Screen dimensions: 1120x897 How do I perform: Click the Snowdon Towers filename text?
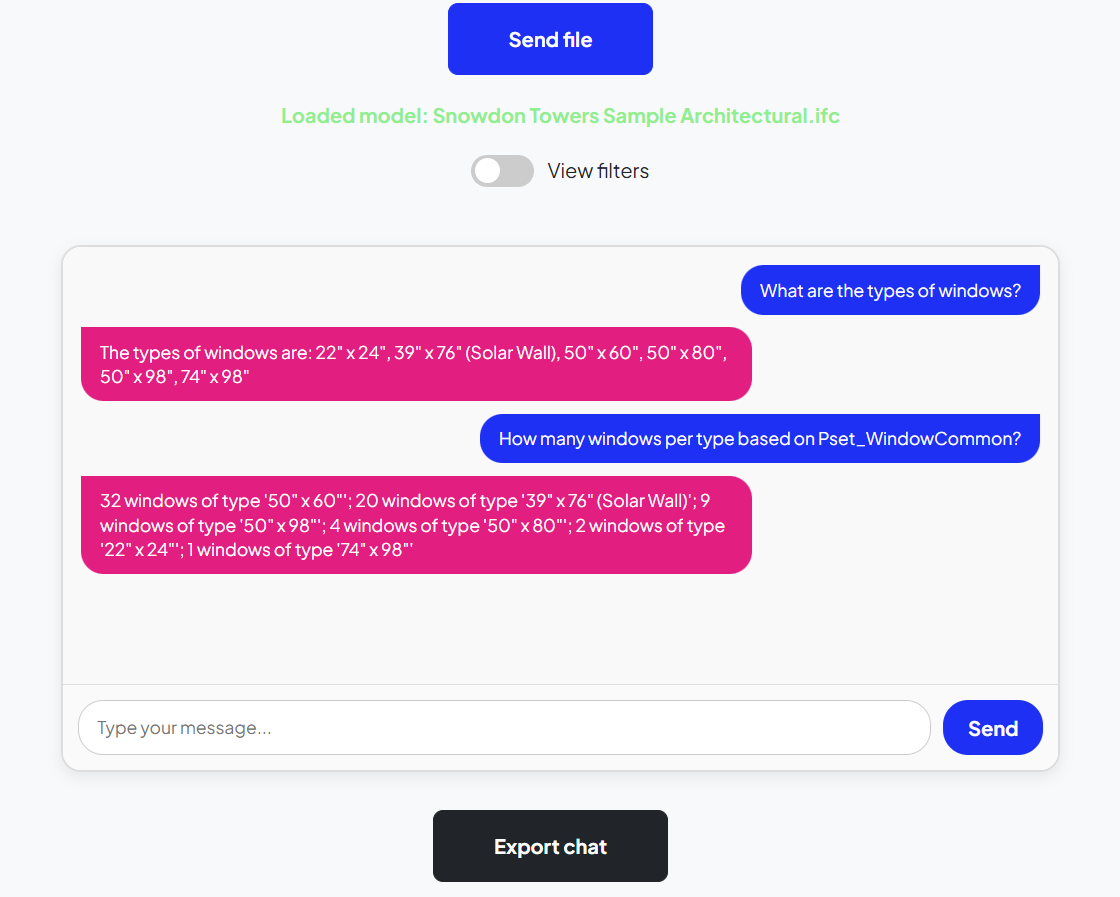click(x=636, y=116)
